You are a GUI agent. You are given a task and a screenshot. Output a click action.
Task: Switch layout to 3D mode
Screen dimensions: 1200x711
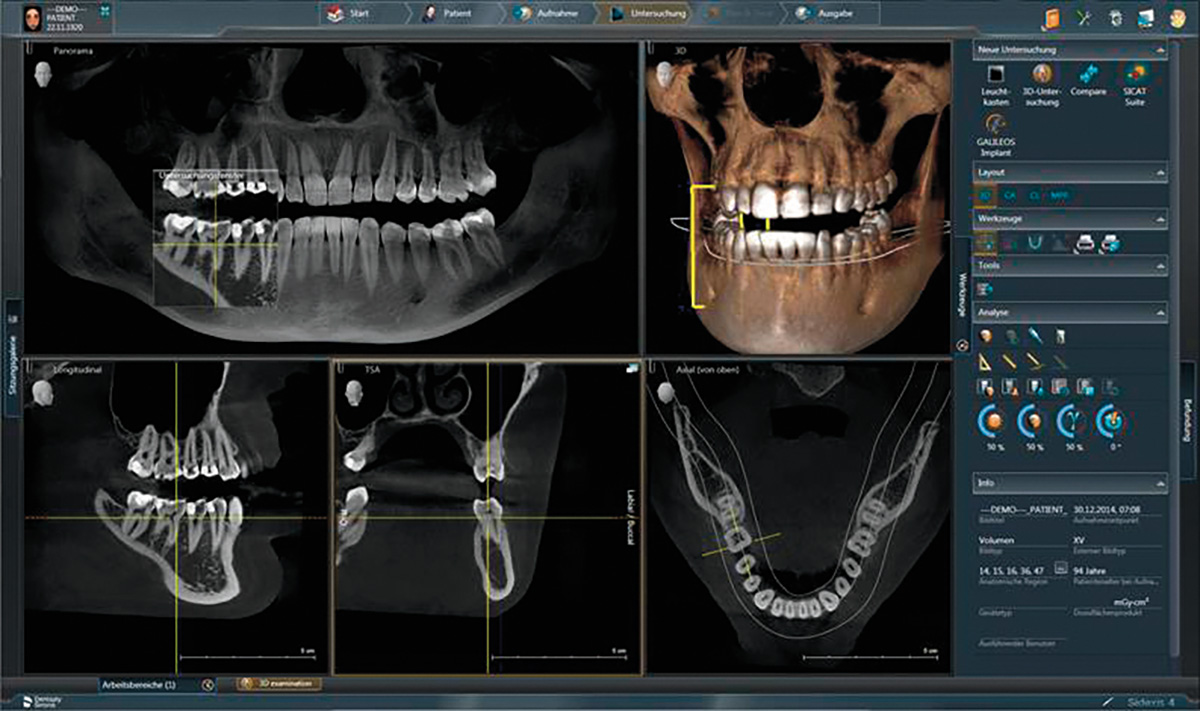click(x=985, y=195)
